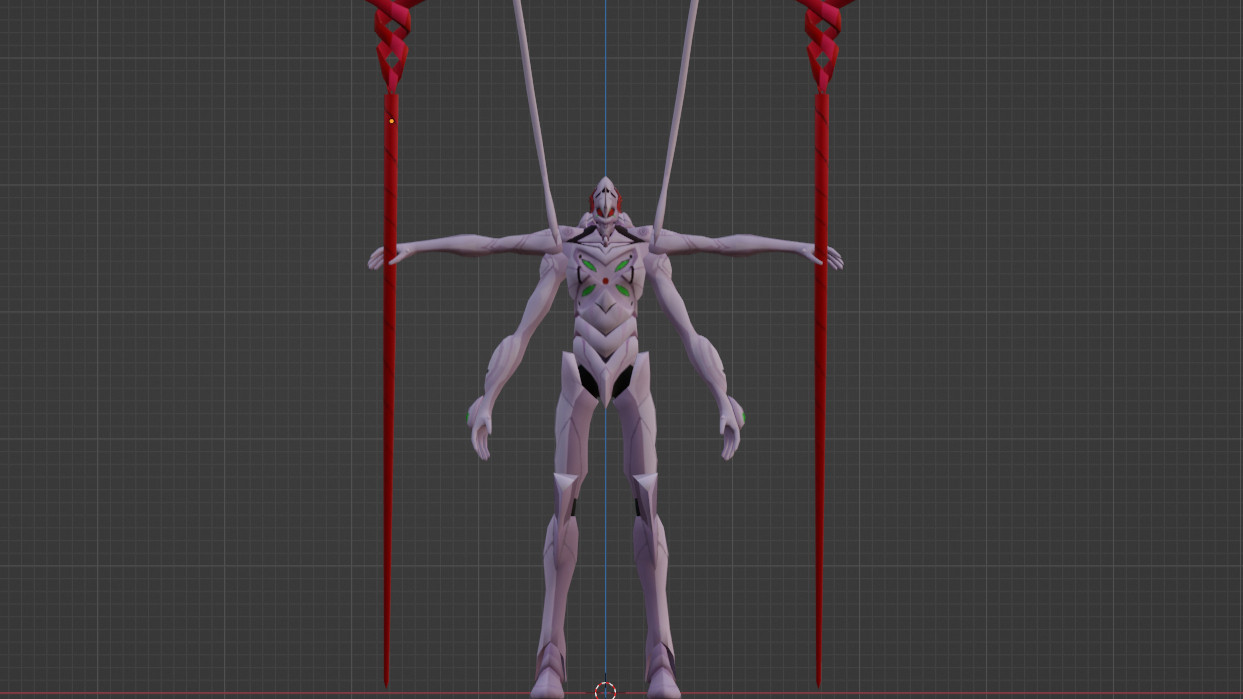
Task: Click the model's left-side foot
Action: 549,675
